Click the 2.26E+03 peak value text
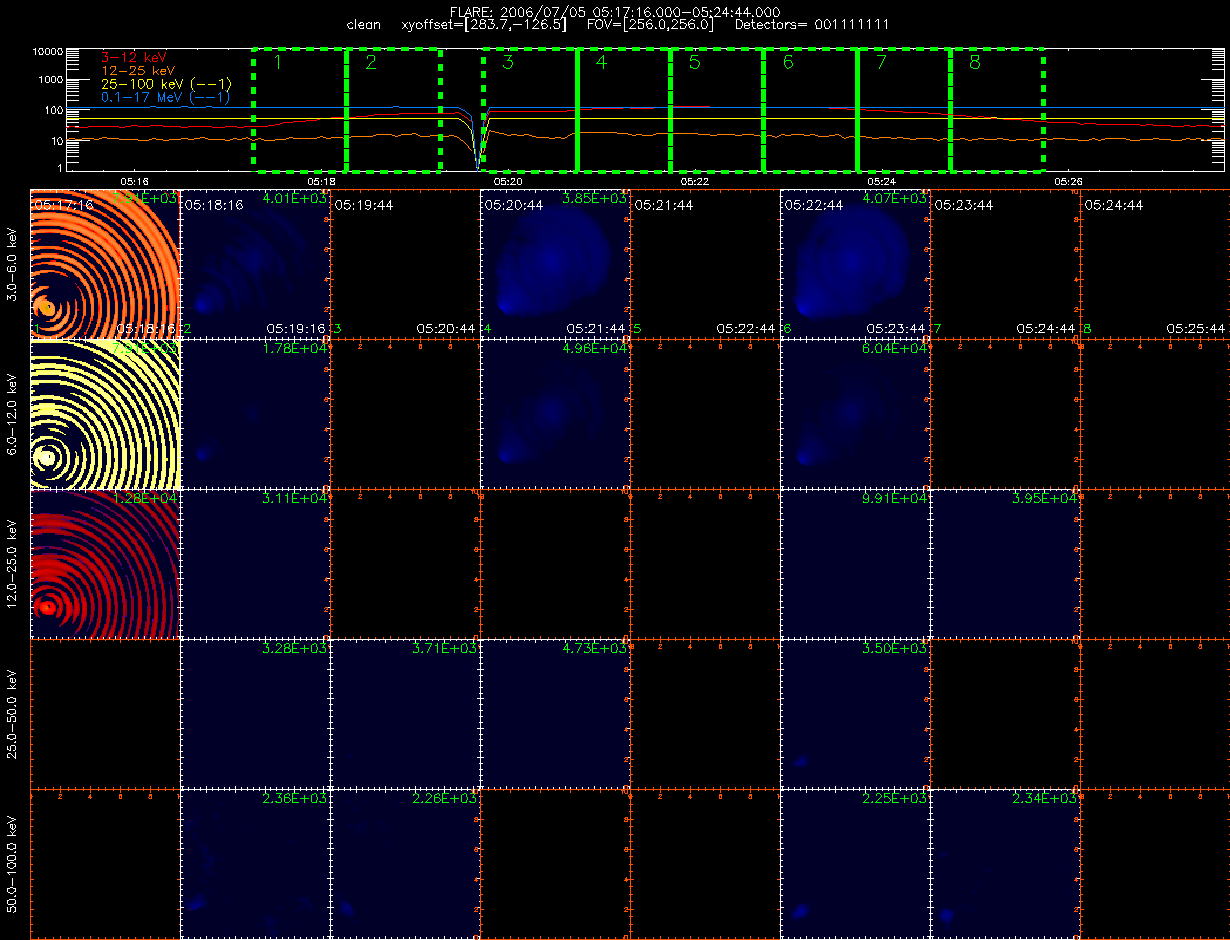The image size is (1230, 940). click(x=445, y=799)
